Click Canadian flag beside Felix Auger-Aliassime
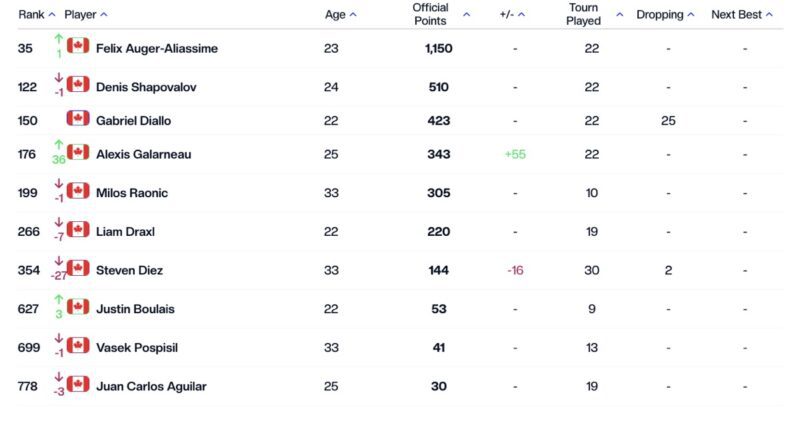800x421 pixels. coord(78,46)
